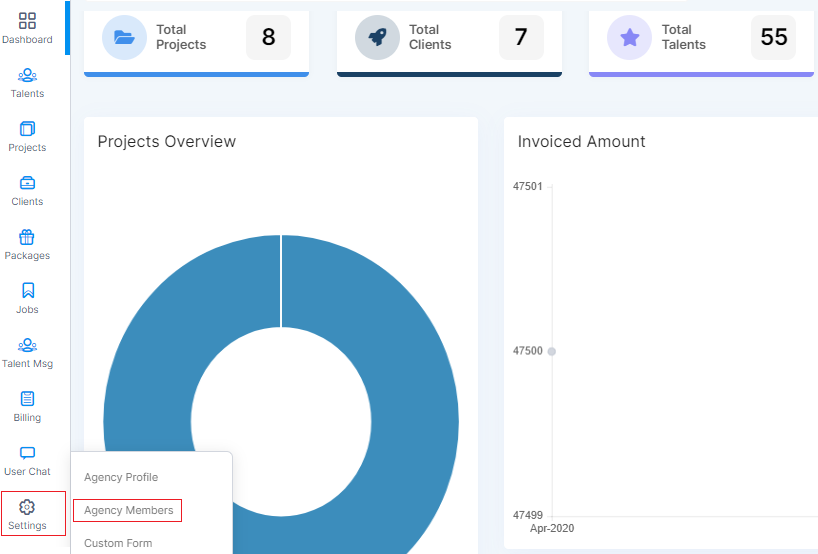Click the Projects sidebar label

27,148
